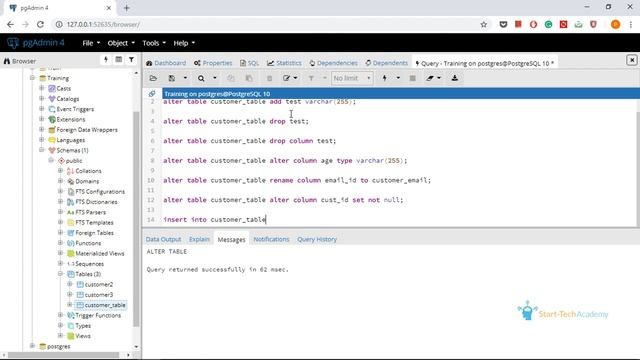640x360 pixels.
Task: Select FTS Configurations node
Action: (x=100, y=191)
